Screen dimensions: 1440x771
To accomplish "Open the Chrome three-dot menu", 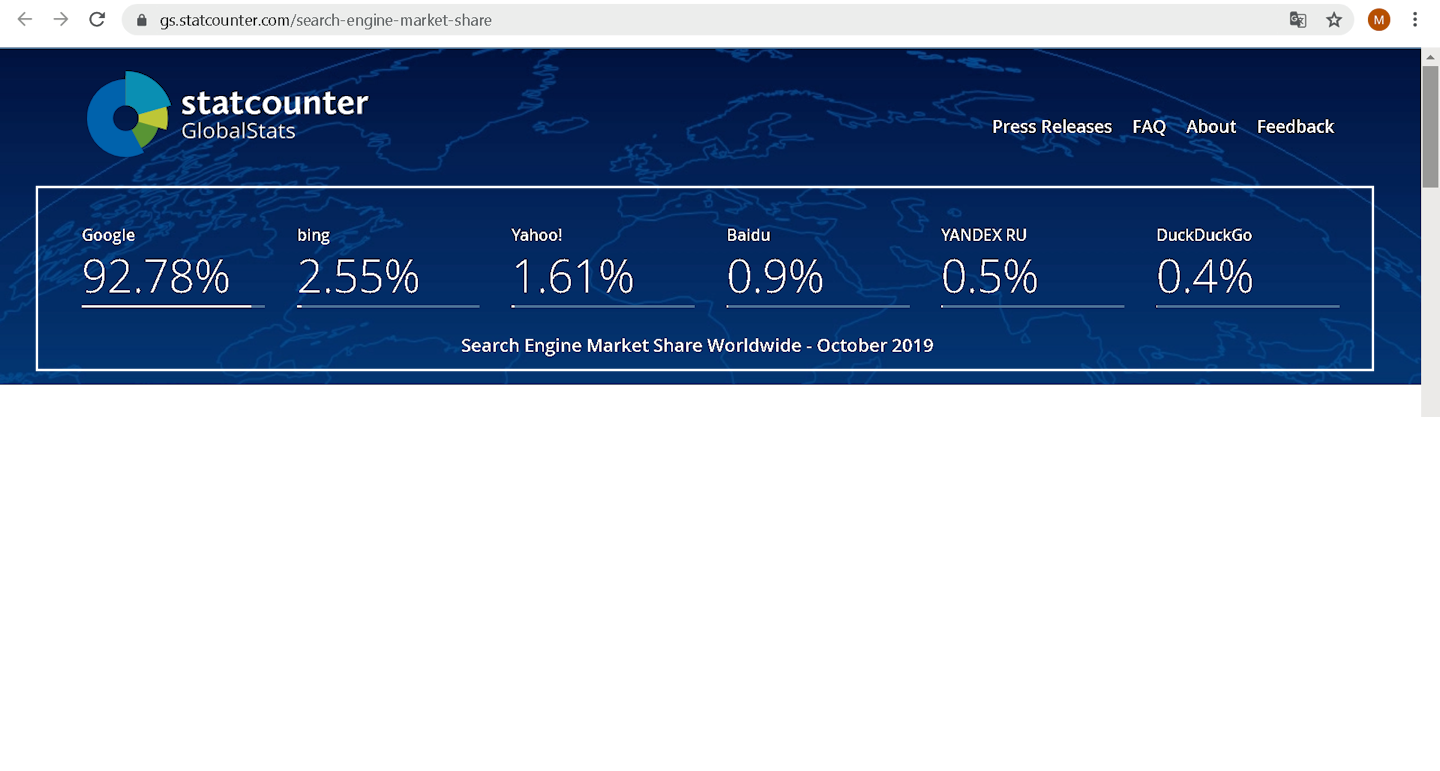I will [1415, 20].
